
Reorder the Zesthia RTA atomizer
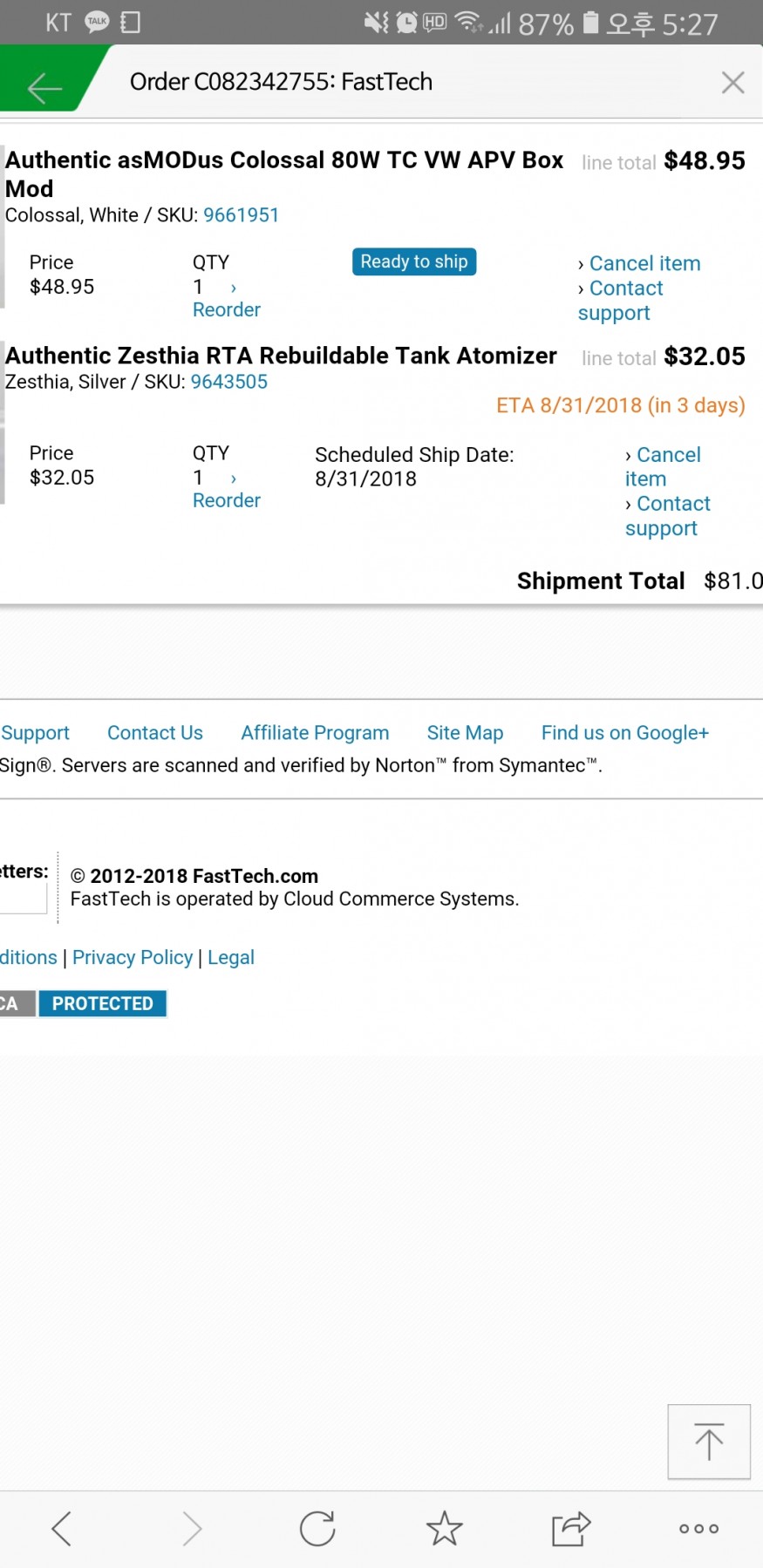pyautogui.click(x=226, y=500)
